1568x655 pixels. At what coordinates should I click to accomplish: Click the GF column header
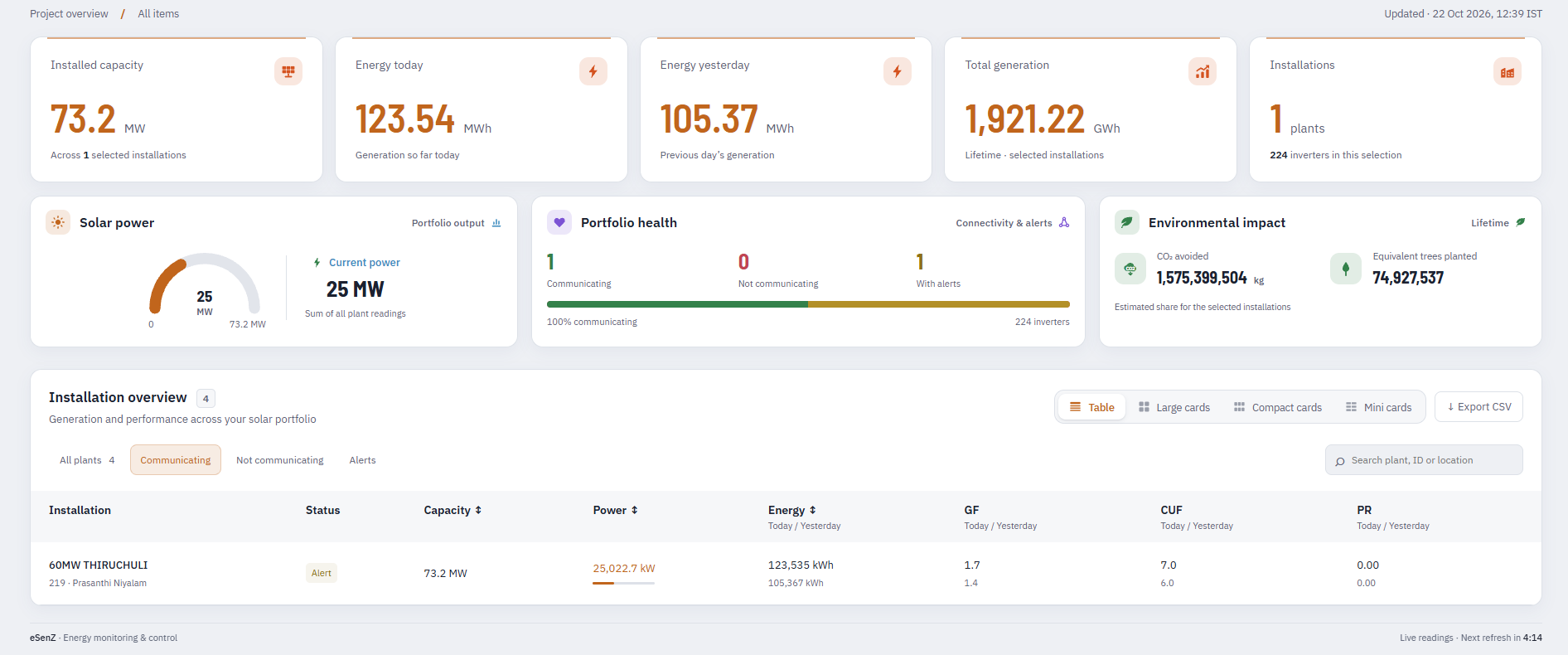[971, 511]
